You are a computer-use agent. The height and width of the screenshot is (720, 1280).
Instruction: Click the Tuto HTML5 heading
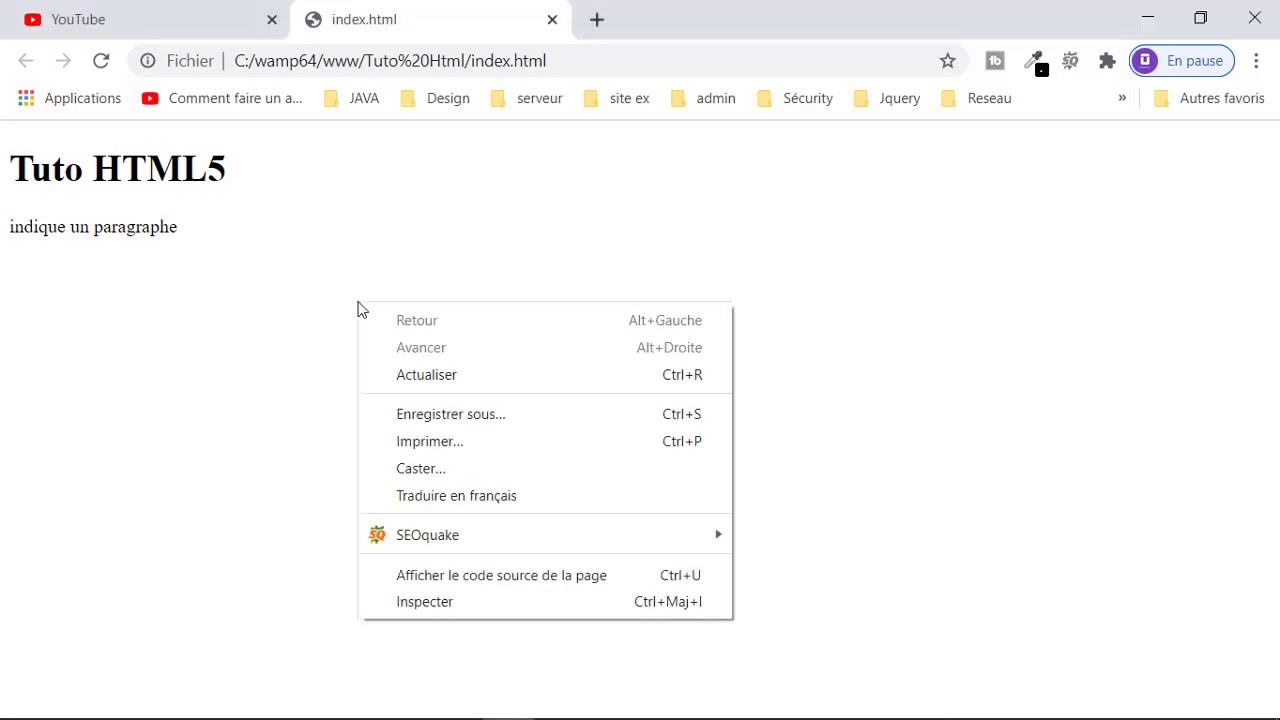(x=118, y=169)
